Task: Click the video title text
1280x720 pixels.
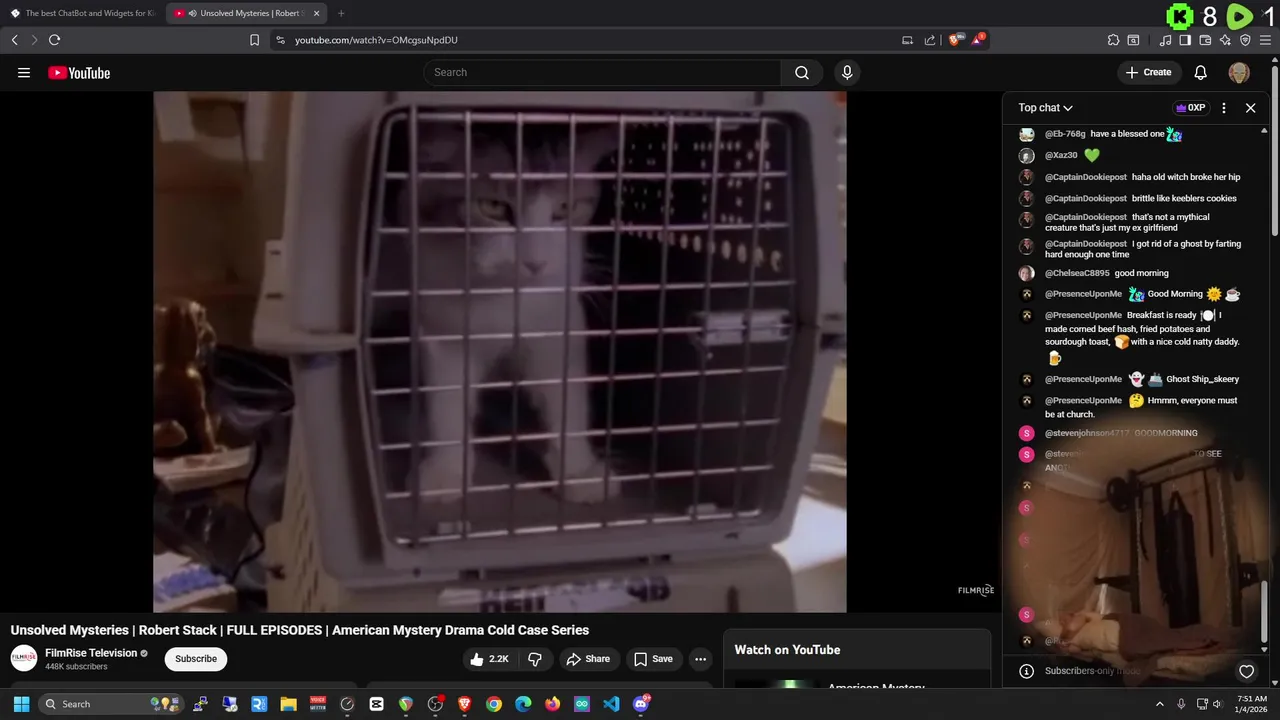Action: [300, 630]
